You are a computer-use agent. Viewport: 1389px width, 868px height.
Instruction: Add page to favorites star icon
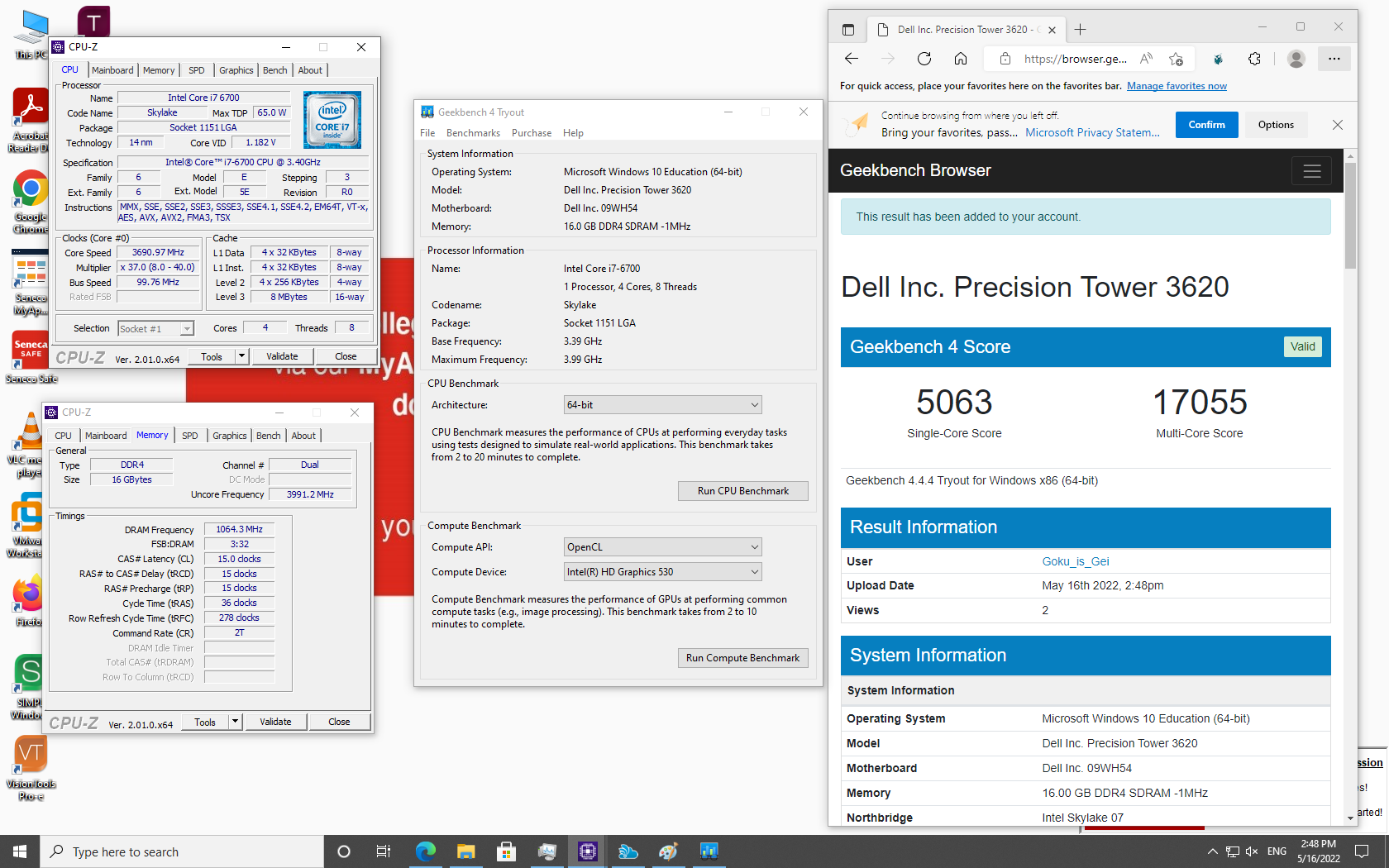(x=1176, y=59)
